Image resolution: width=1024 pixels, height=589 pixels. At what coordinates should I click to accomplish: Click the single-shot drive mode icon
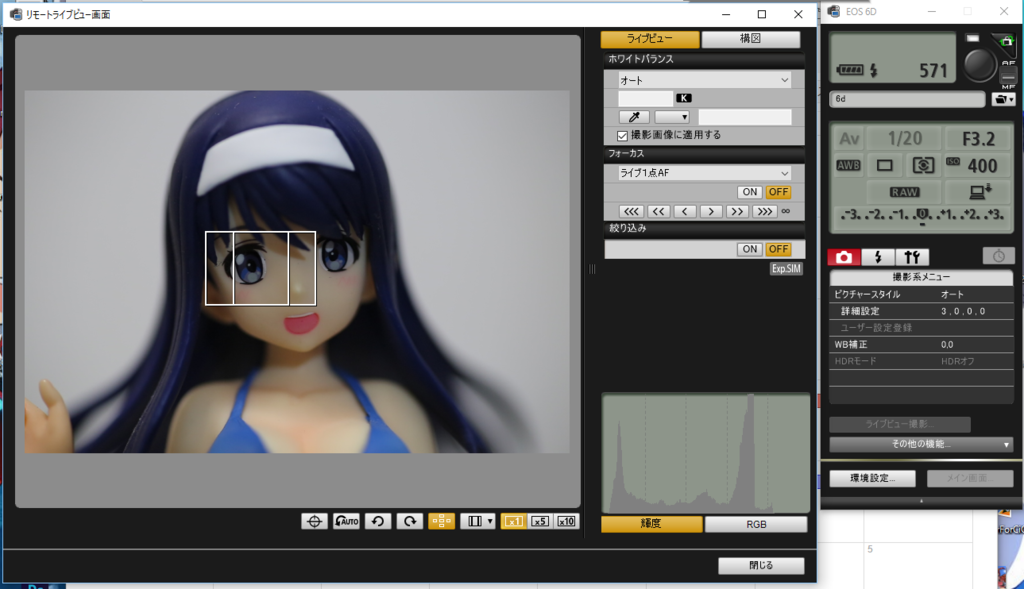pos(885,165)
